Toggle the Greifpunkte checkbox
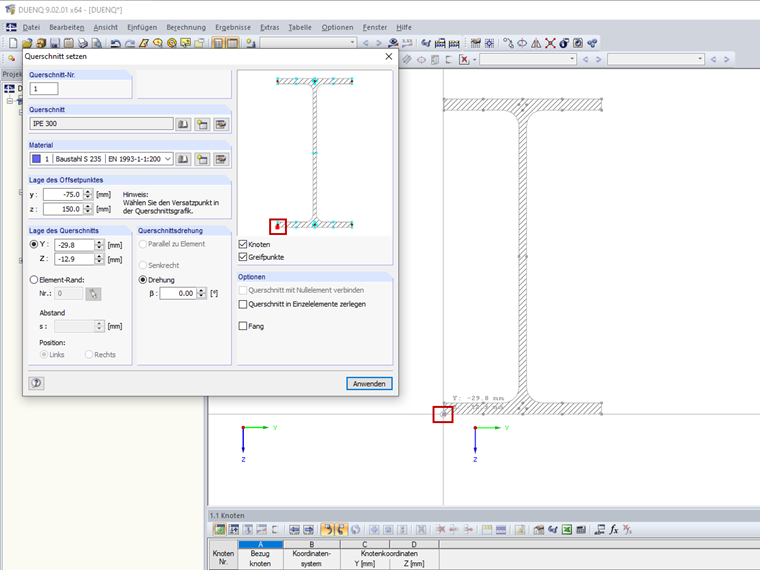The image size is (760, 570). 243,257
